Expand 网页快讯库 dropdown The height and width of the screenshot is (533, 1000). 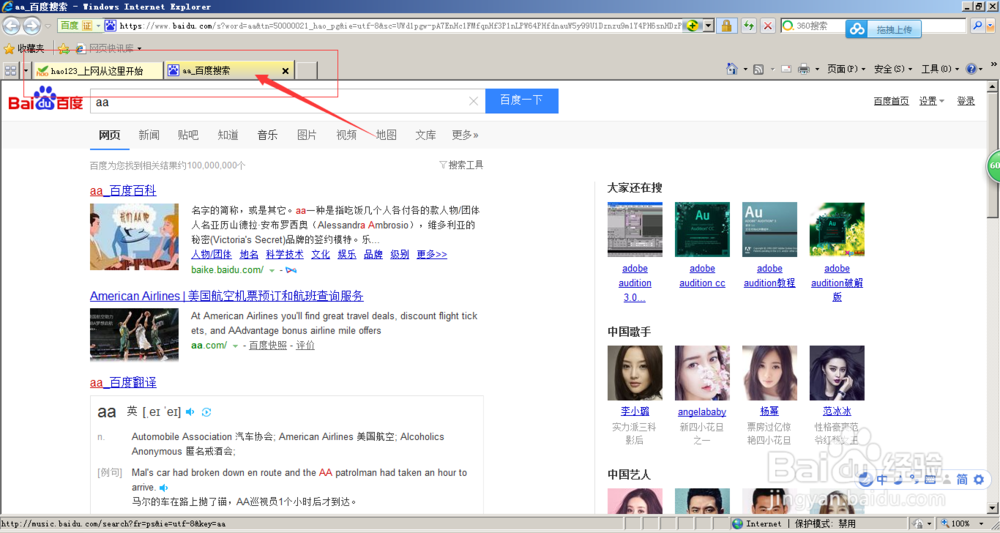[x=140, y=48]
